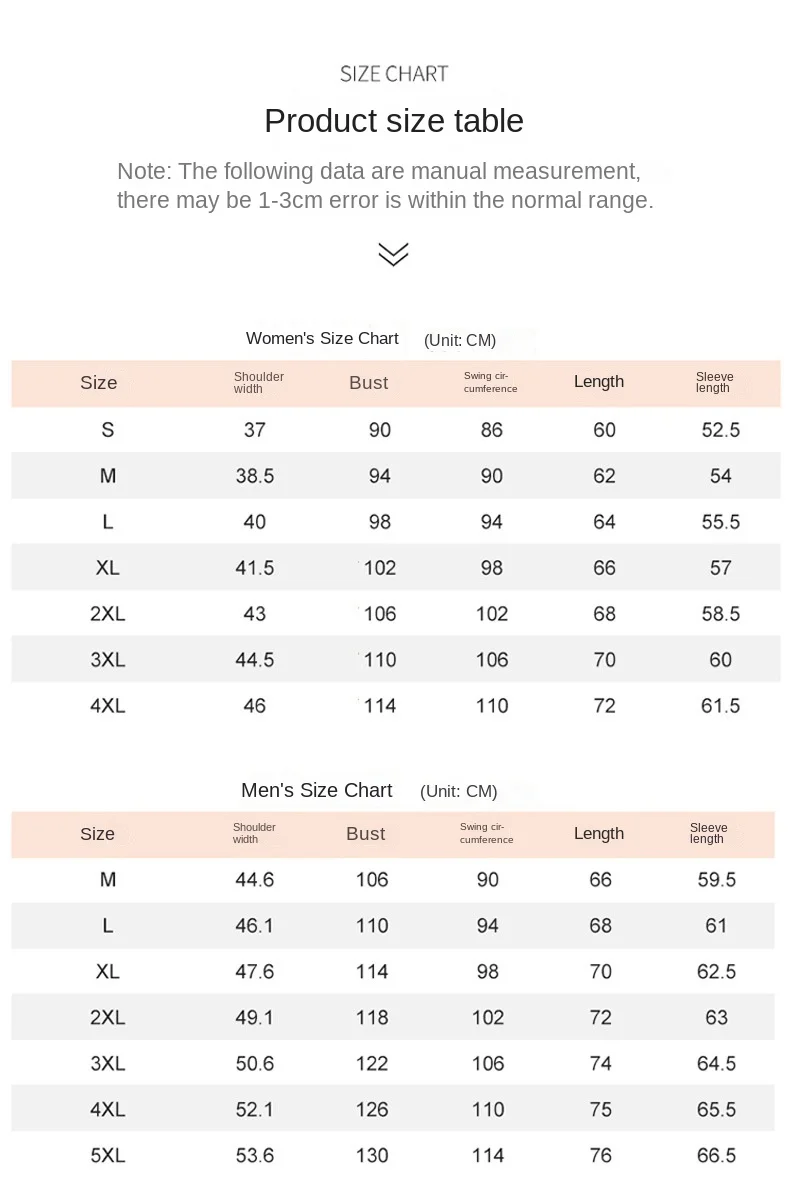Click the double chevron down arrow
The width and height of the screenshot is (790, 1179).
tap(394, 254)
